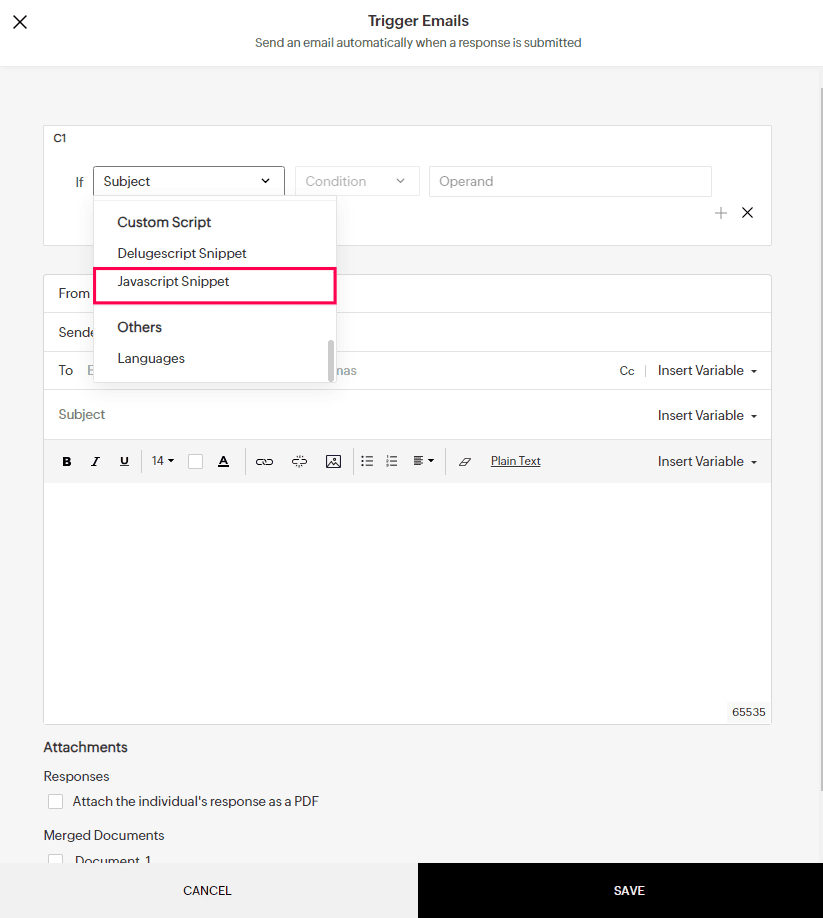Choose the font color icon
This screenshot has width=823, height=918.
(224, 461)
